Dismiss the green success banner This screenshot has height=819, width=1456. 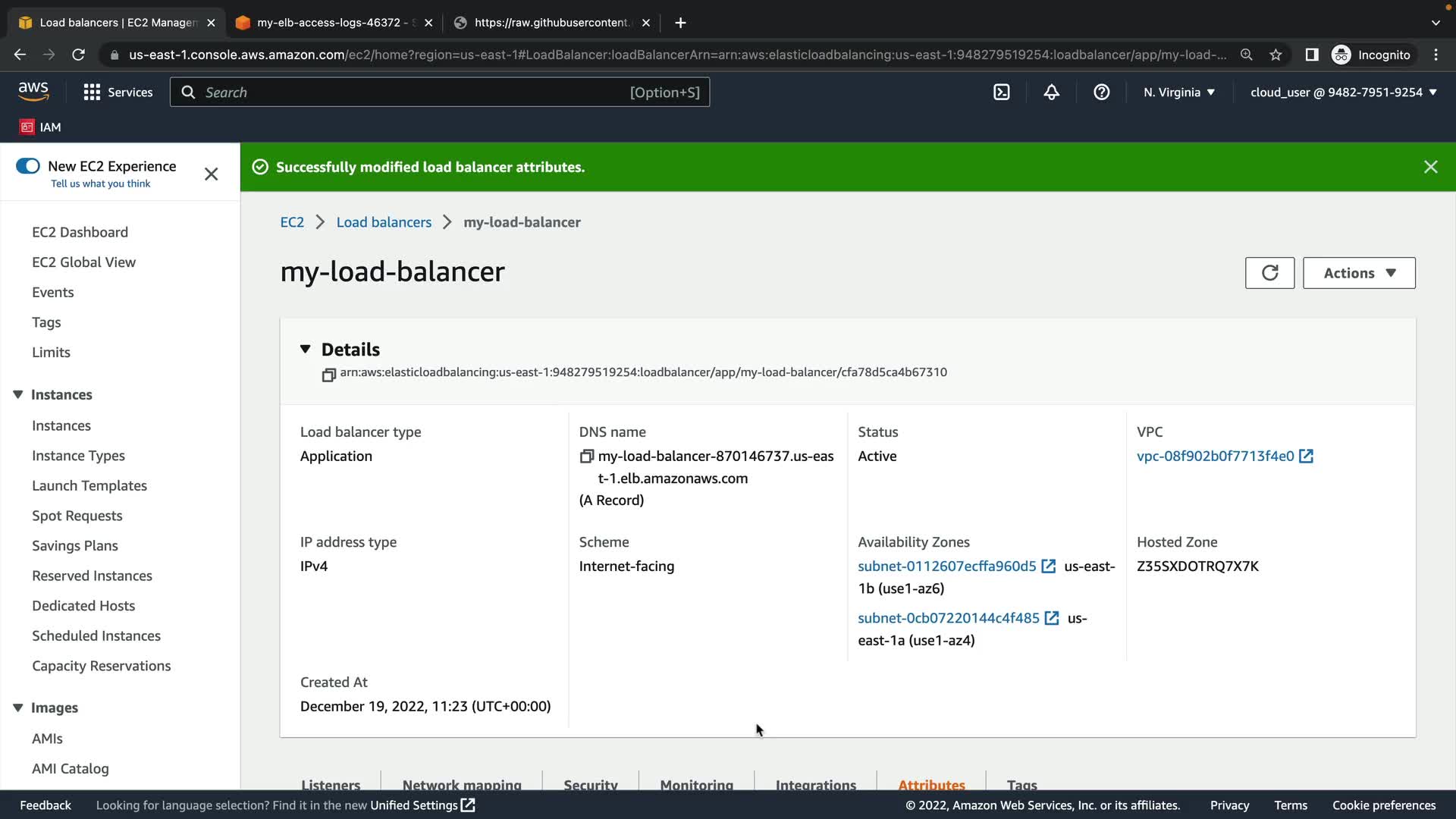click(1430, 167)
